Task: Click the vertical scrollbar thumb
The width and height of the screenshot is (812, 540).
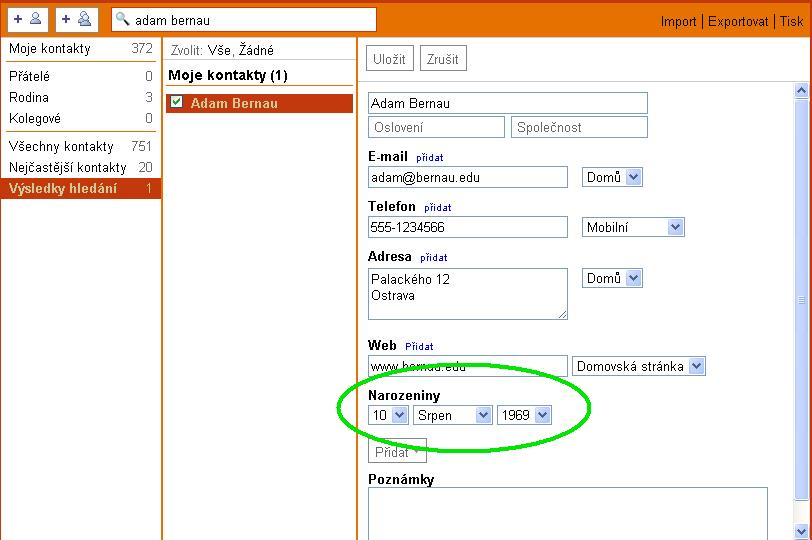Action: [x=801, y=300]
